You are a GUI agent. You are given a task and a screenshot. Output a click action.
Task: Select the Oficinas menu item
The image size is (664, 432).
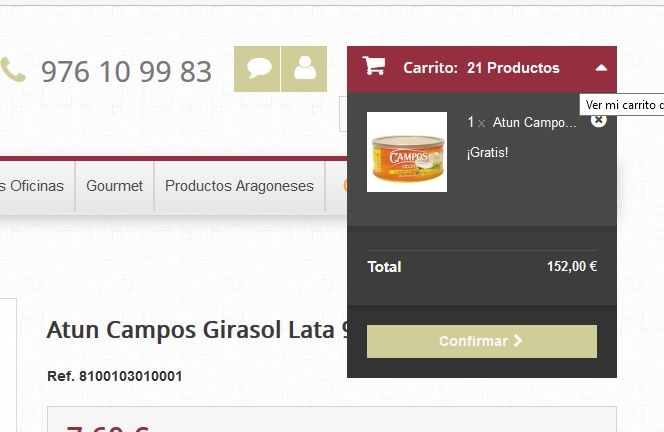(x=32, y=186)
